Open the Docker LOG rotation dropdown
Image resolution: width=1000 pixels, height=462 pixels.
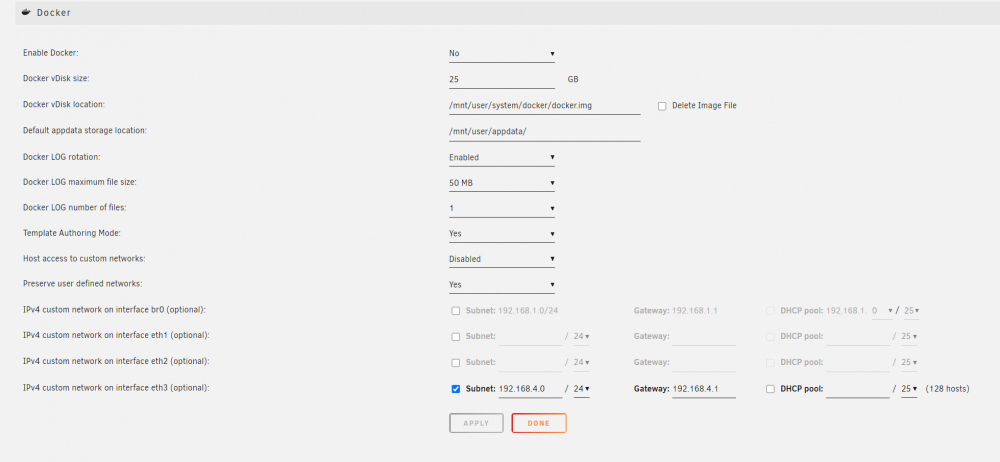502,157
